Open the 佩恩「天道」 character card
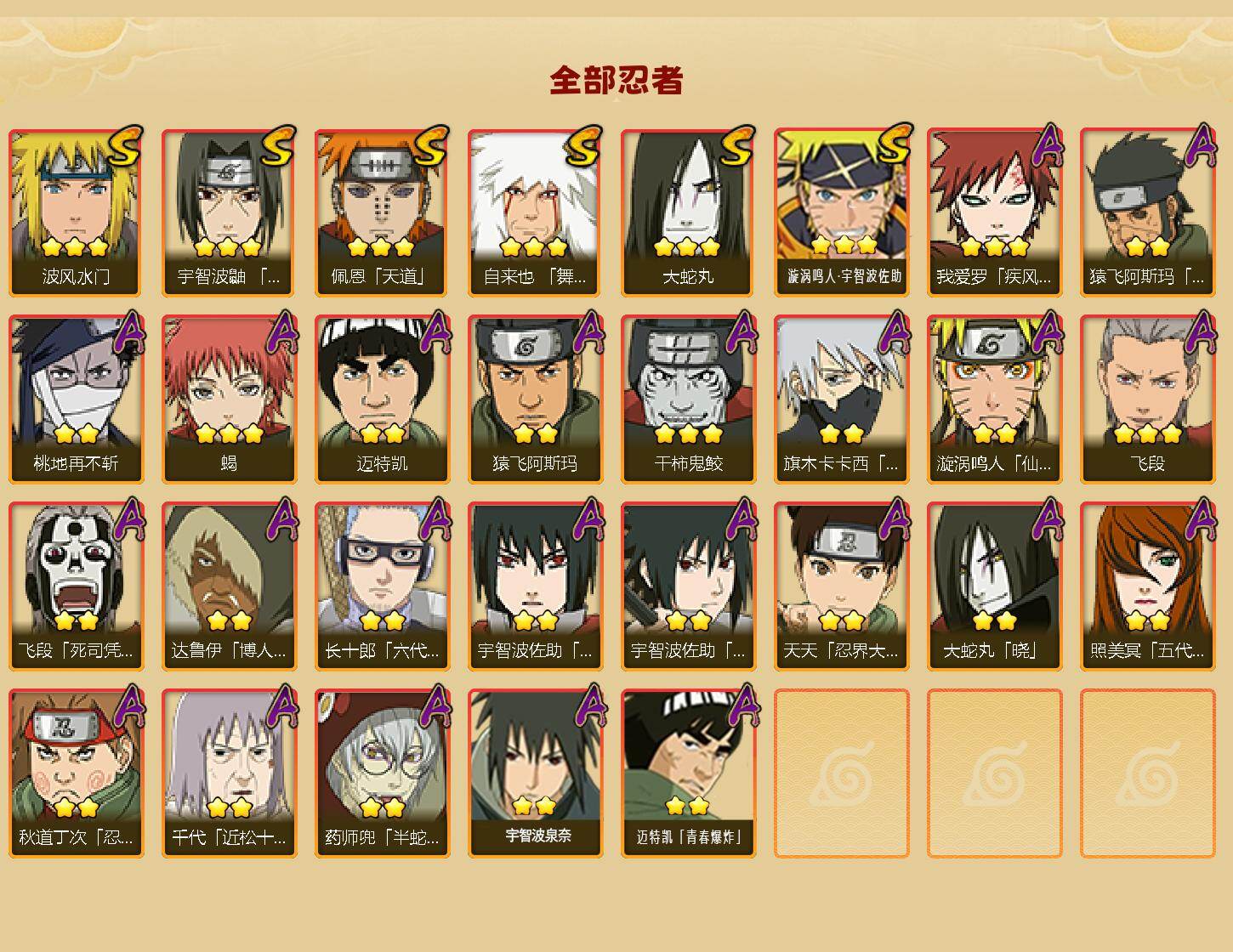 [382, 212]
